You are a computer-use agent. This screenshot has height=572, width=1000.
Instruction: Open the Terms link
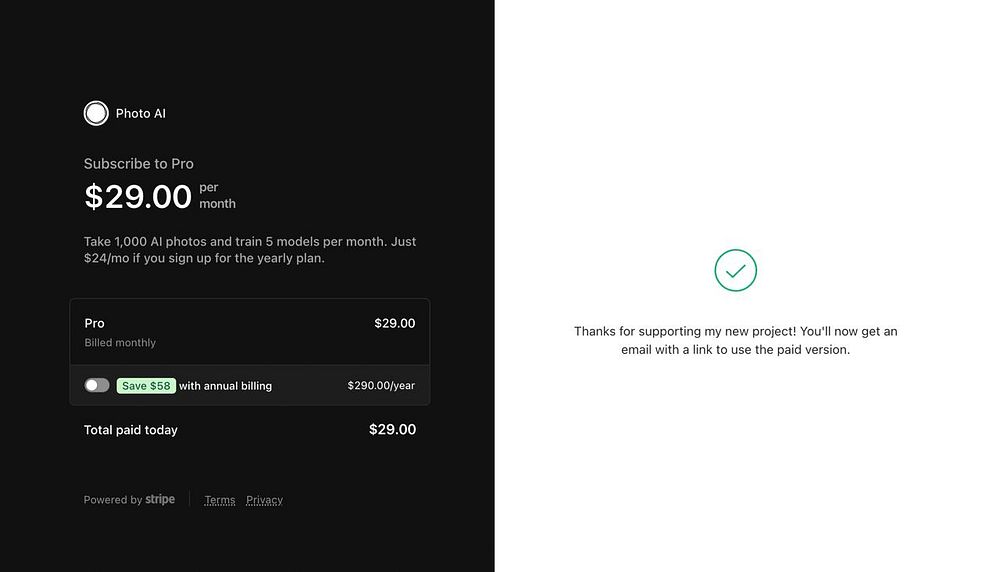(220, 500)
